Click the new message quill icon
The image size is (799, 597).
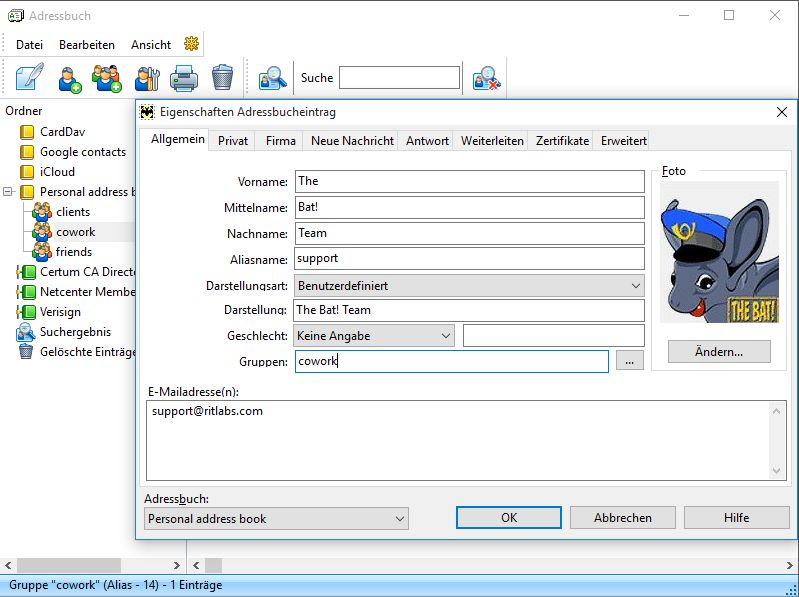pyautogui.click(x=30, y=77)
